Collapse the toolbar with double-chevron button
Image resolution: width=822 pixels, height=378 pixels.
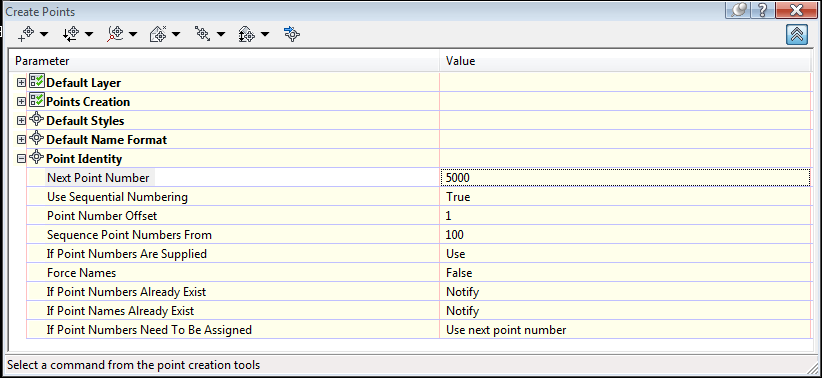click(x=797, y=35)
